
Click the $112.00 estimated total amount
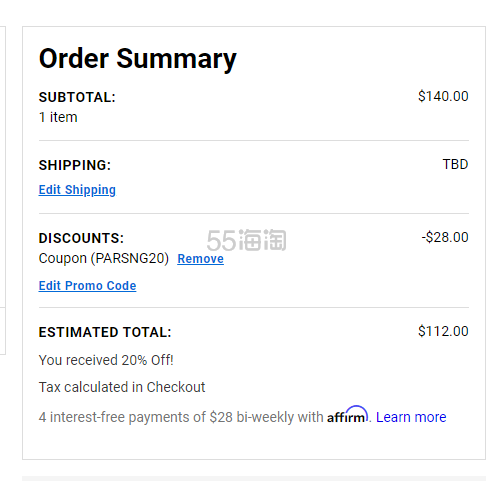pyautogui.click(x=443, y=331)
